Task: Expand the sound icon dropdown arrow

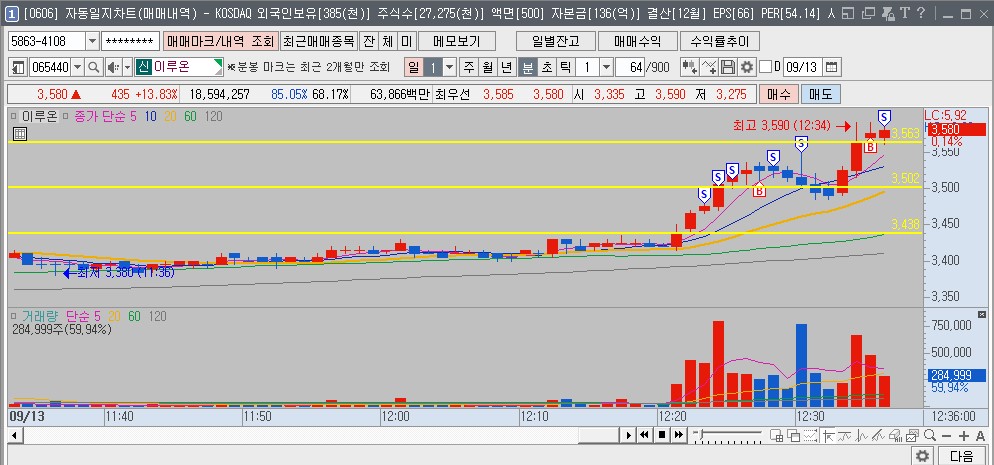Action: 127,67
